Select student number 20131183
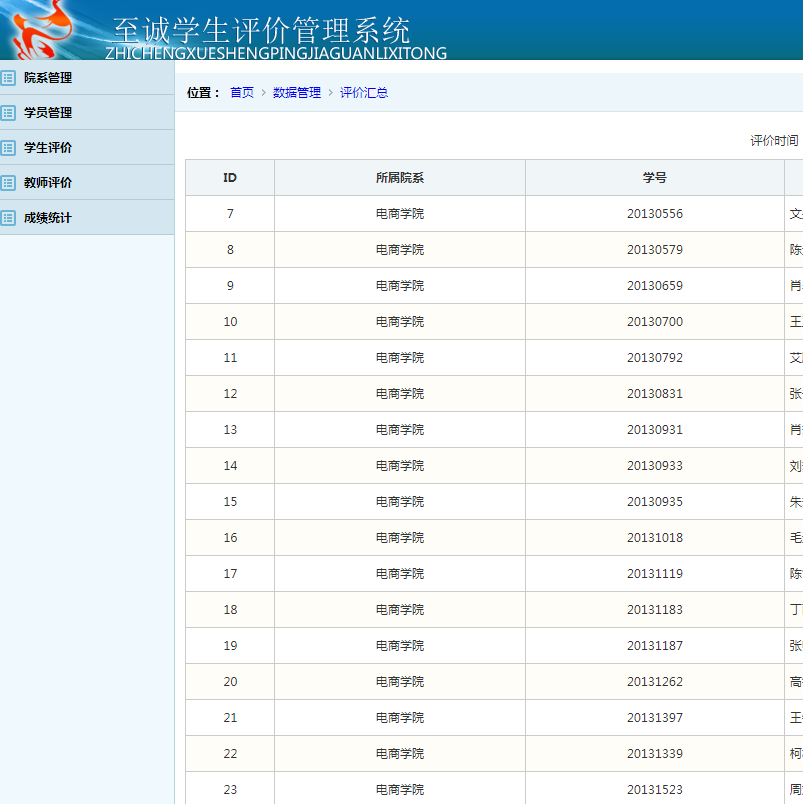Viewport: 803px width, 804px height. pos(655,610)
